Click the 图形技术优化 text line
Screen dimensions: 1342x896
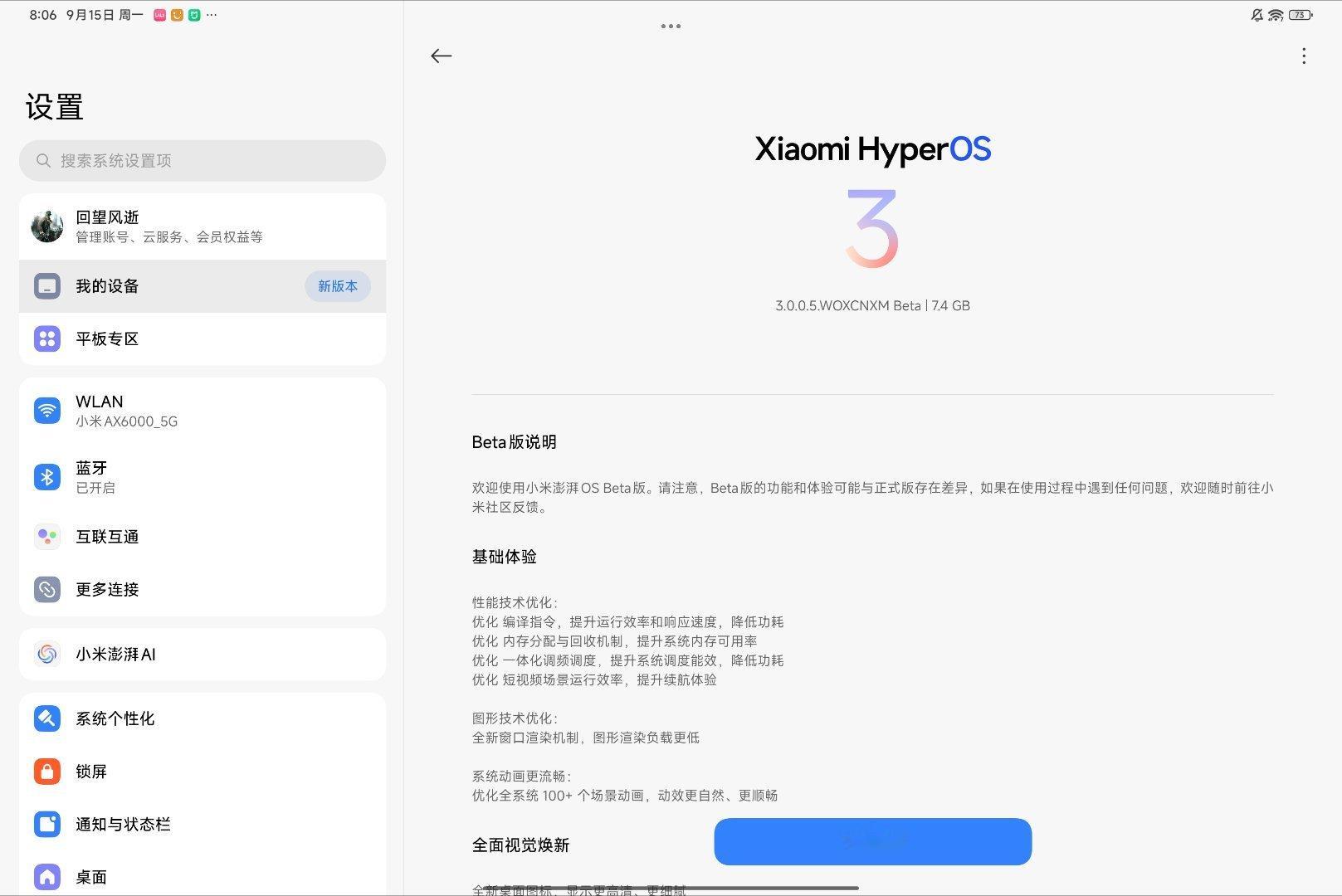[x=515, y=718]
